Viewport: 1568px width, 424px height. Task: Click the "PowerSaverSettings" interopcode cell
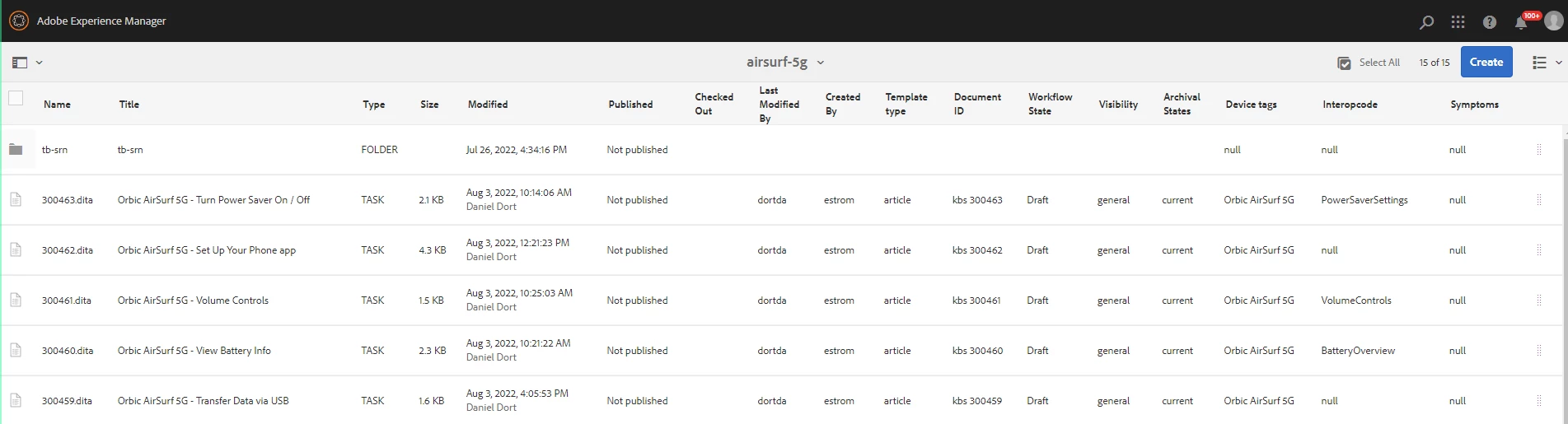(1364, 200)
